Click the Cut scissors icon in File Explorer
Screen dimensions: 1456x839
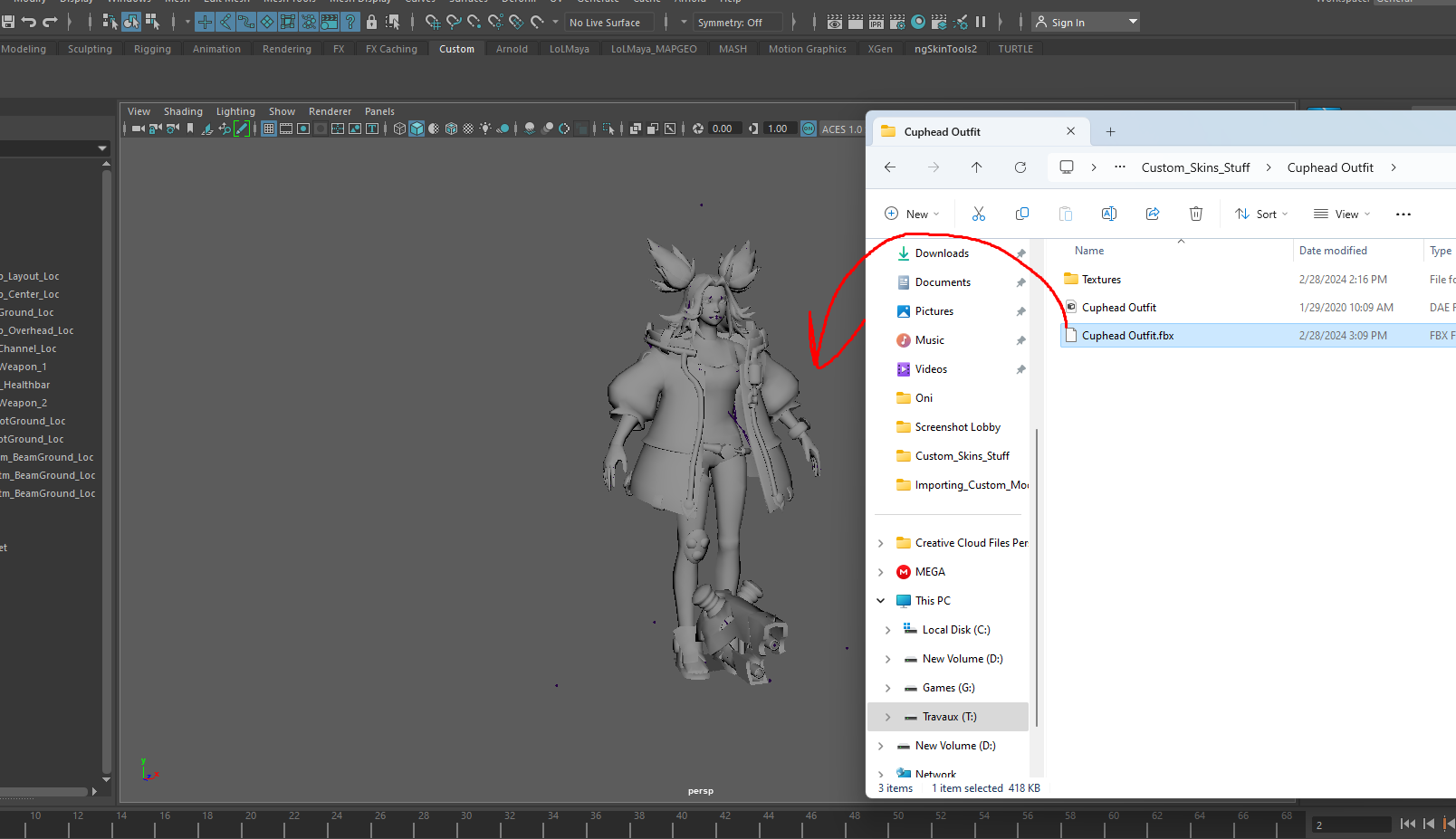point(979,214)
